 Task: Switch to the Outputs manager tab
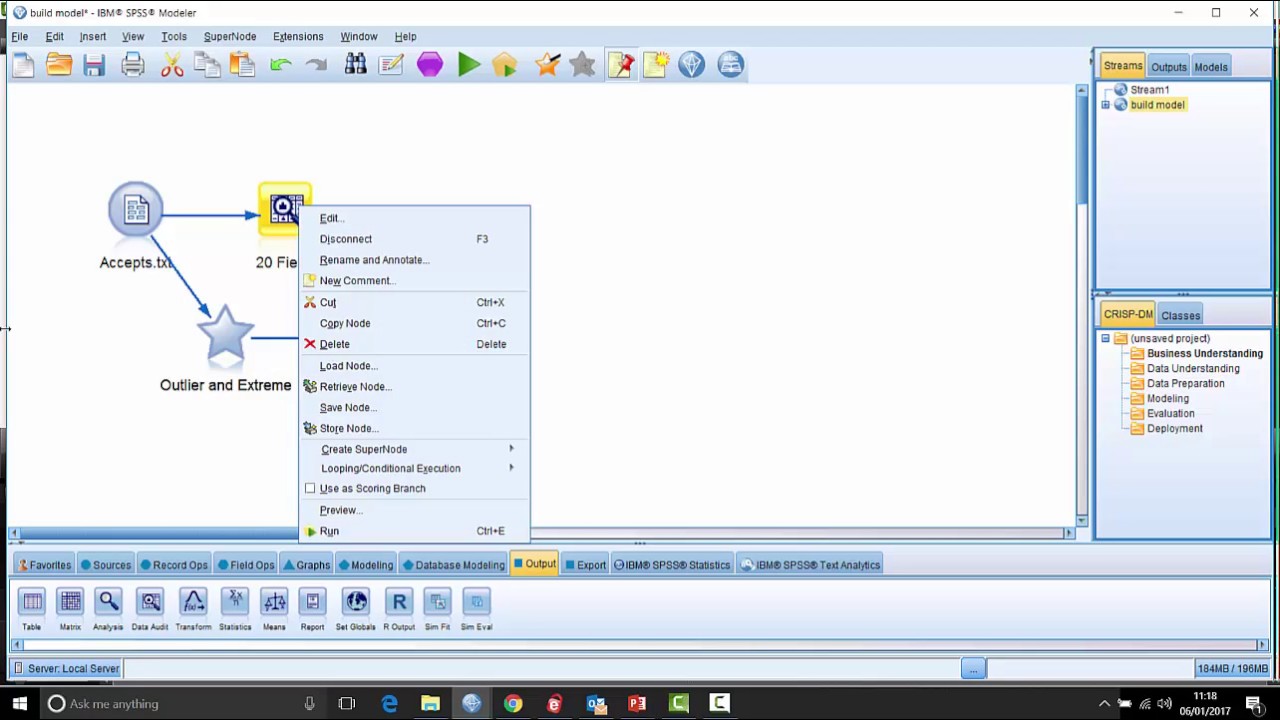[1168, 67]
